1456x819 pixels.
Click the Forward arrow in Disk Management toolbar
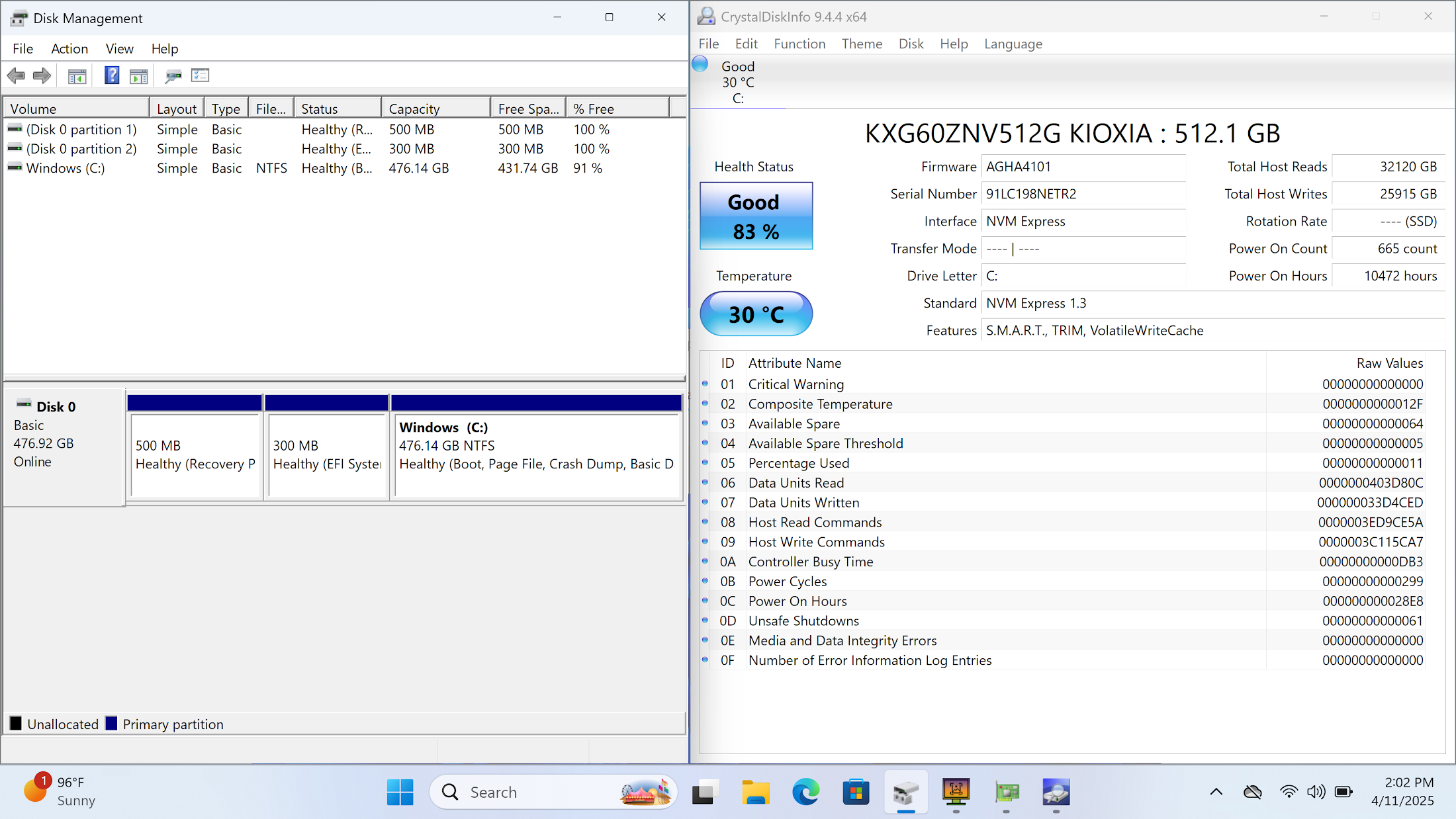[x=42, y=76]
